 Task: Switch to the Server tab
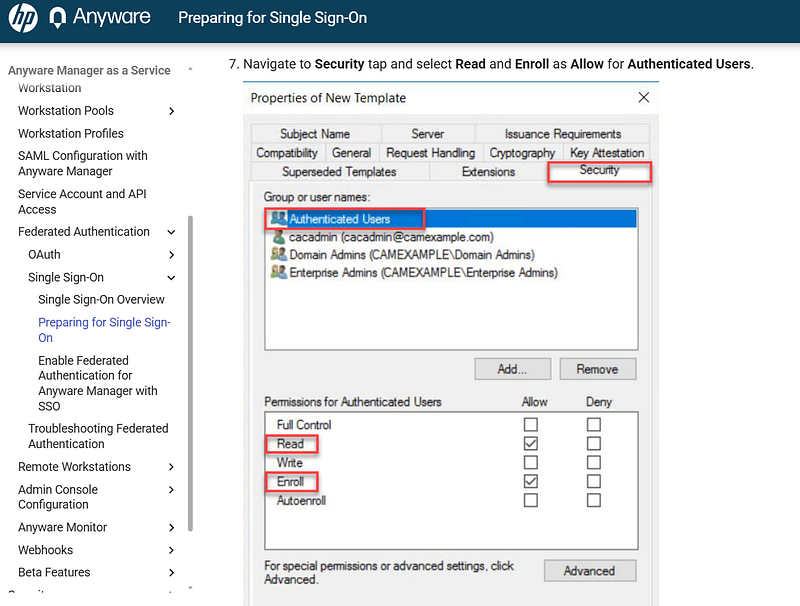pyautogui.click(x=428, y=134)
